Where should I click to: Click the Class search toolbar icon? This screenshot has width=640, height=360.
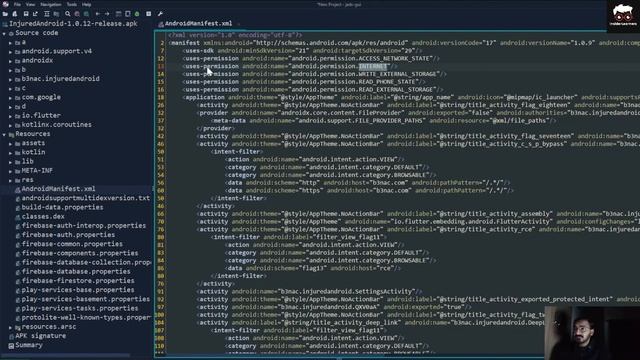point(77,14)
